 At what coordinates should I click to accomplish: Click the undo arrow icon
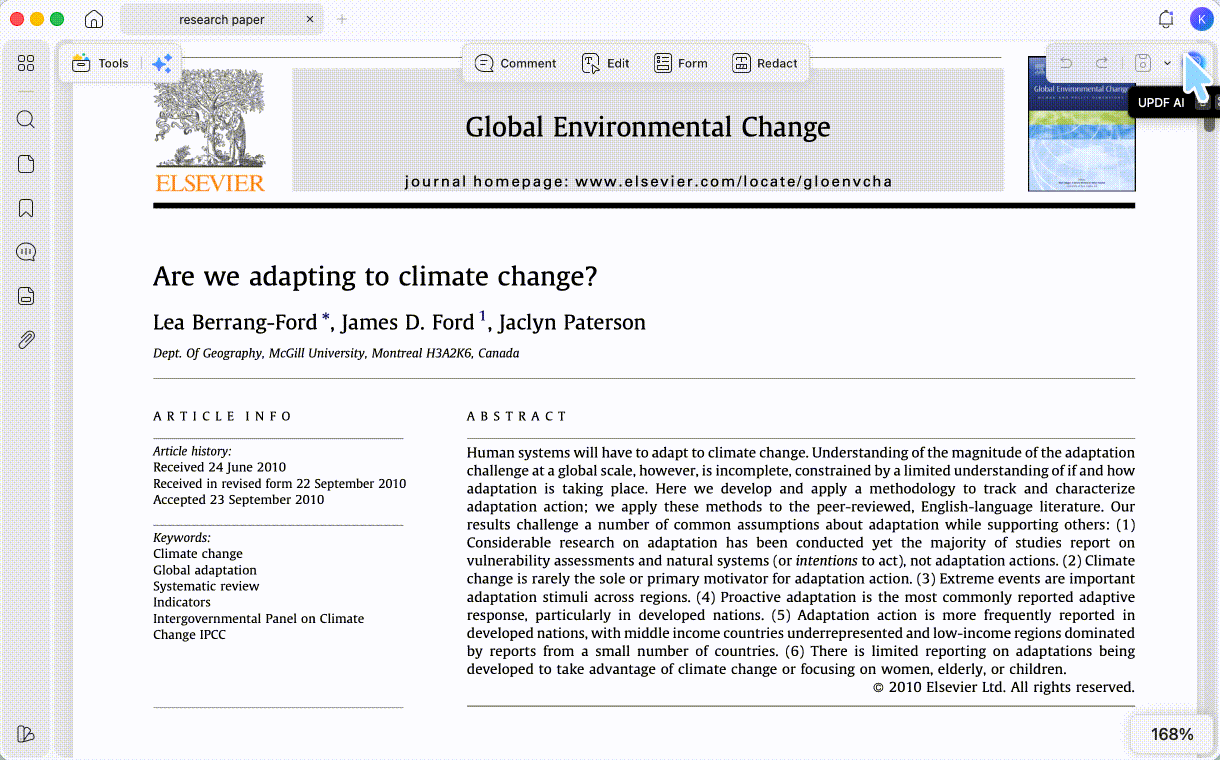[x=1066, y=63]
